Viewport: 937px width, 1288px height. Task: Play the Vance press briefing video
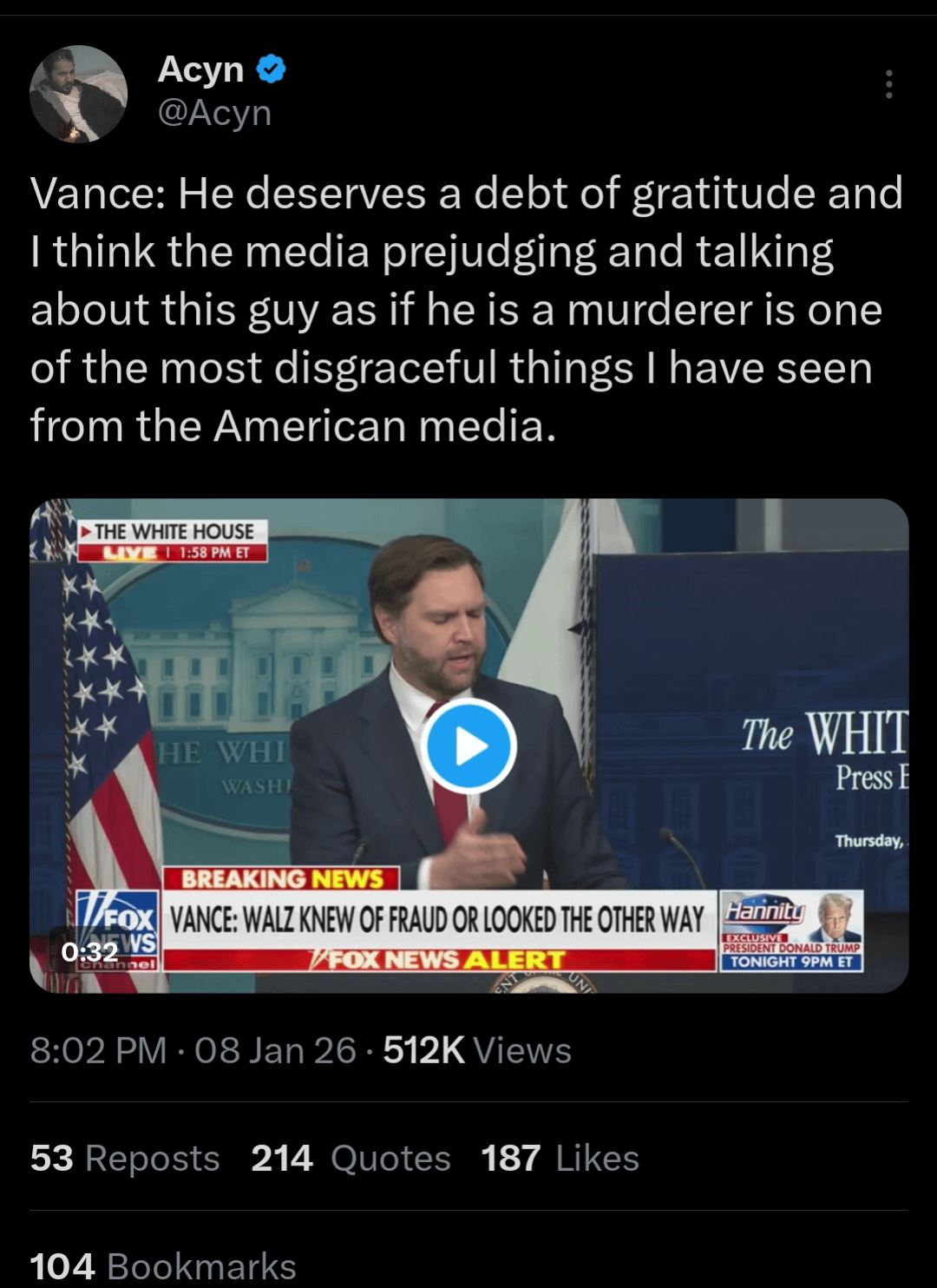pos(468,746)
